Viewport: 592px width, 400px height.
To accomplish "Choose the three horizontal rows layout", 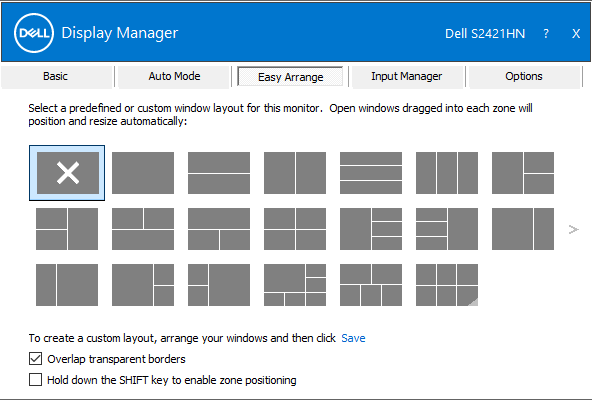I will [x=371, y=173].
